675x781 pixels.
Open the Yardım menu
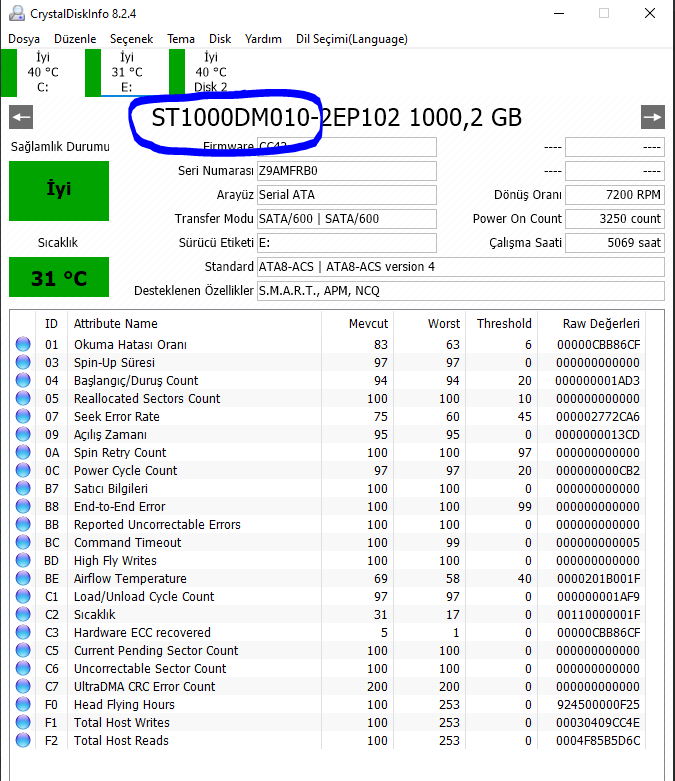263,39
